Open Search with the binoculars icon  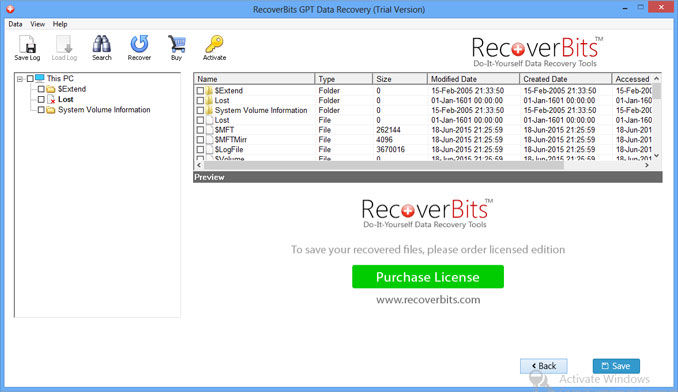pos(102,44)
